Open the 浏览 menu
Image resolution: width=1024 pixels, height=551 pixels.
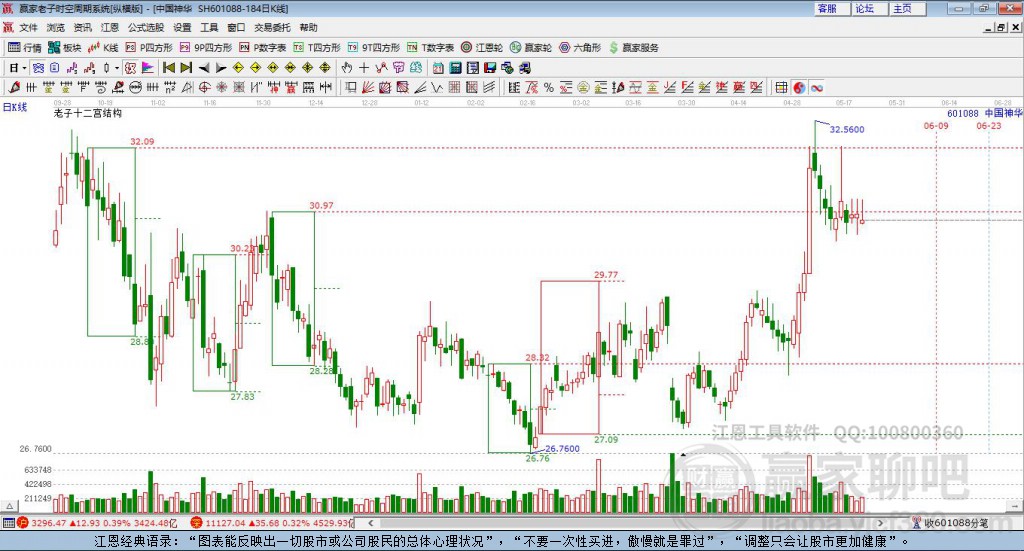pyautogui.click(x=56, y=27)
